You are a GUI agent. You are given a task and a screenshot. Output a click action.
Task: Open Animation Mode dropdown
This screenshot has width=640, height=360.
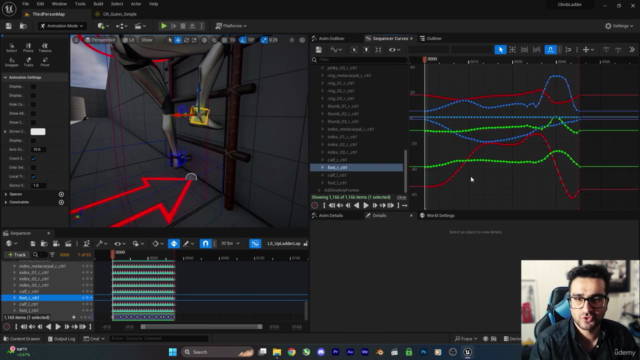coord(62,26)
